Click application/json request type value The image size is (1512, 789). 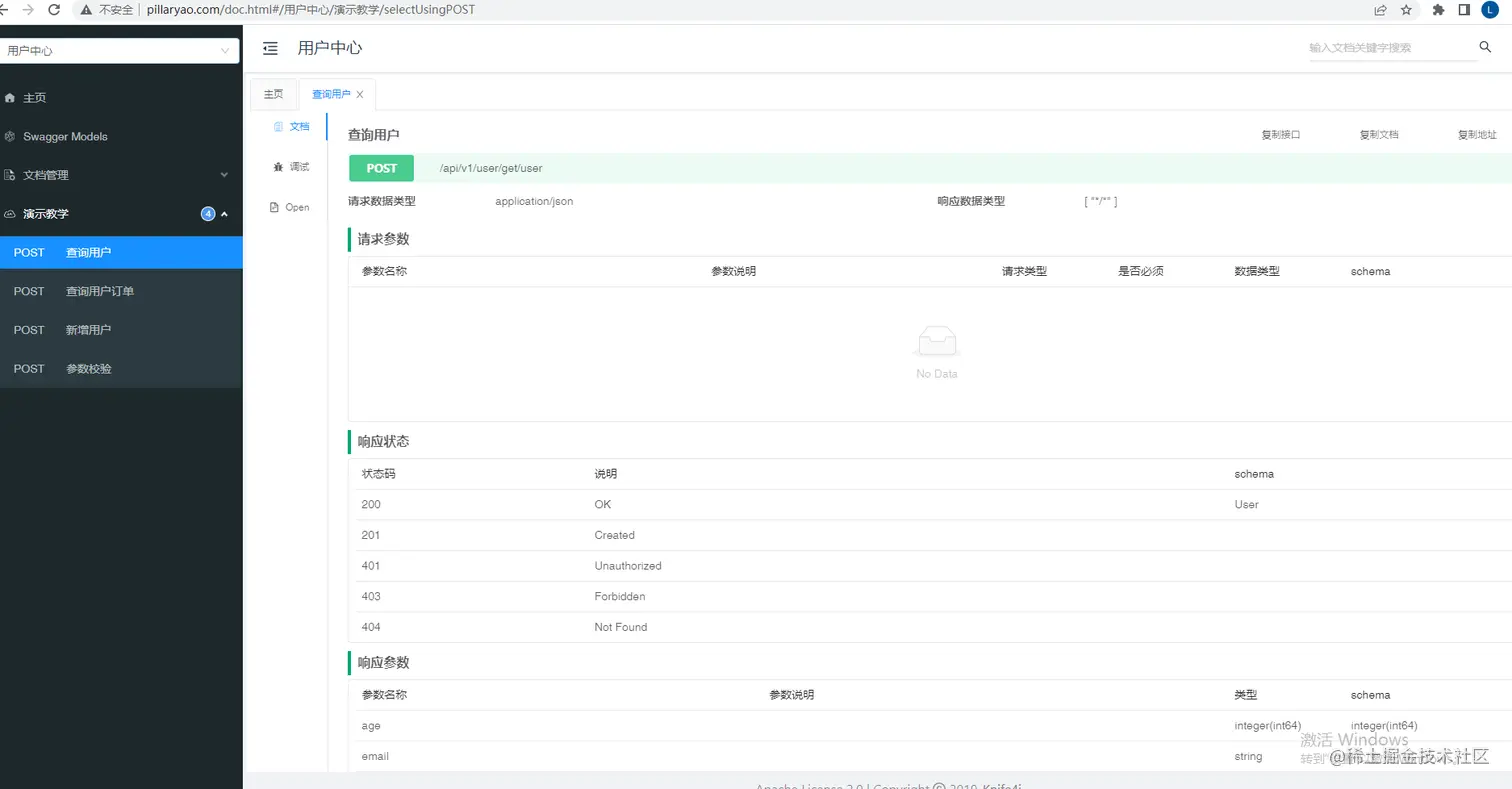[x=534, y=201]
